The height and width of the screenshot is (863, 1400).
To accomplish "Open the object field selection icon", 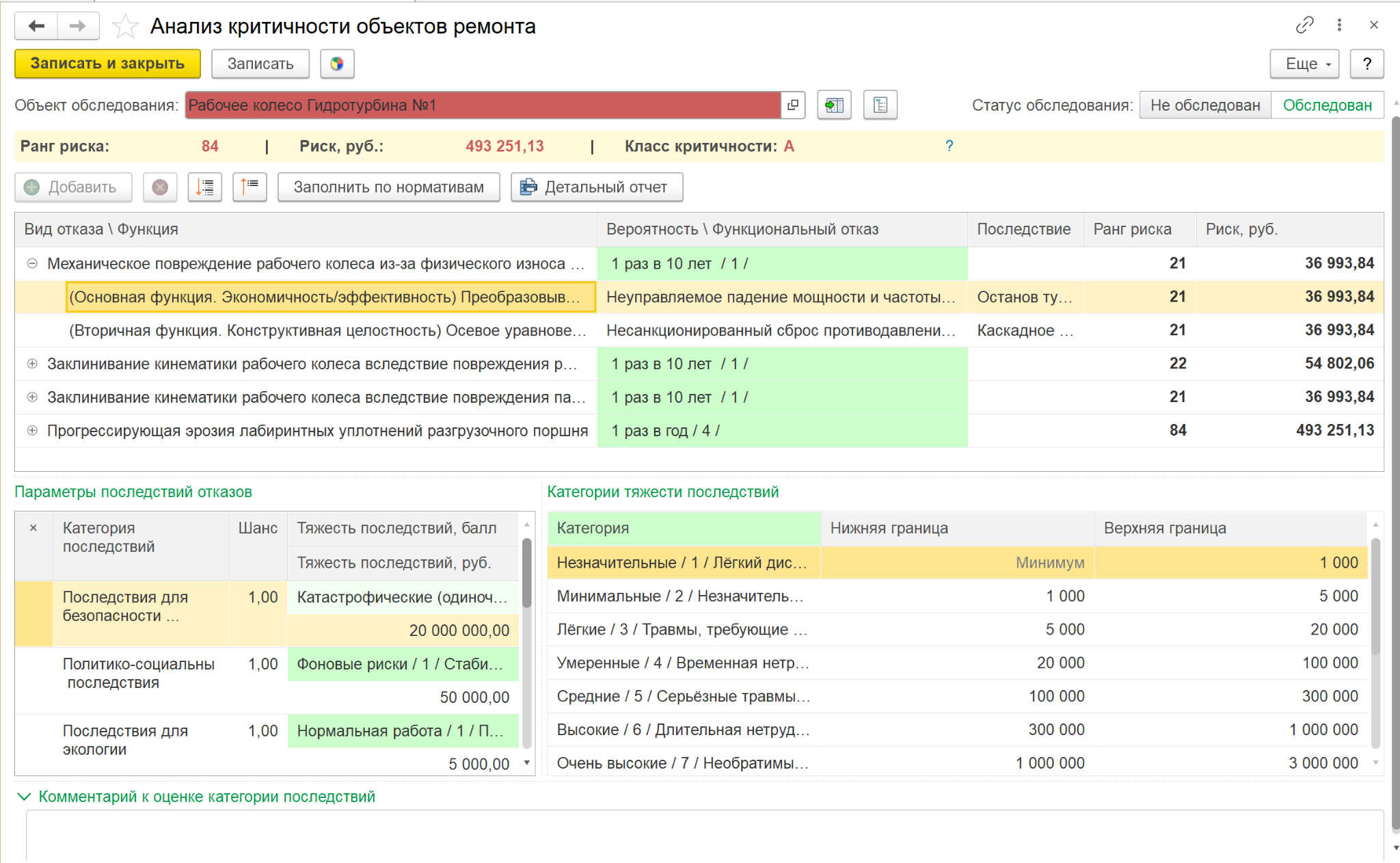I will [793, 105].
